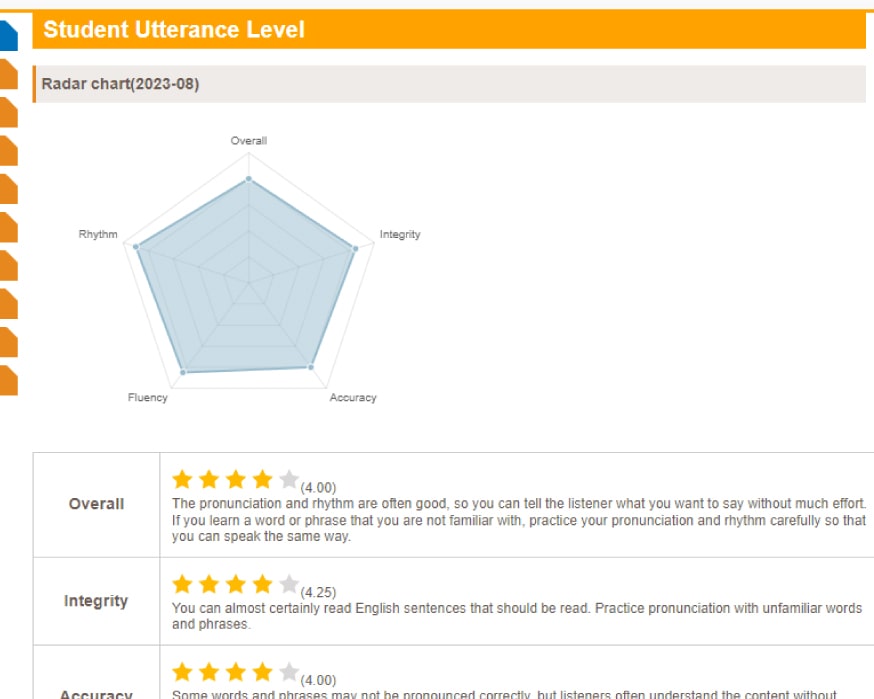Click the Rhythm data point on radar chart
This screenshot has height=699, width=874.
point(136,246)
